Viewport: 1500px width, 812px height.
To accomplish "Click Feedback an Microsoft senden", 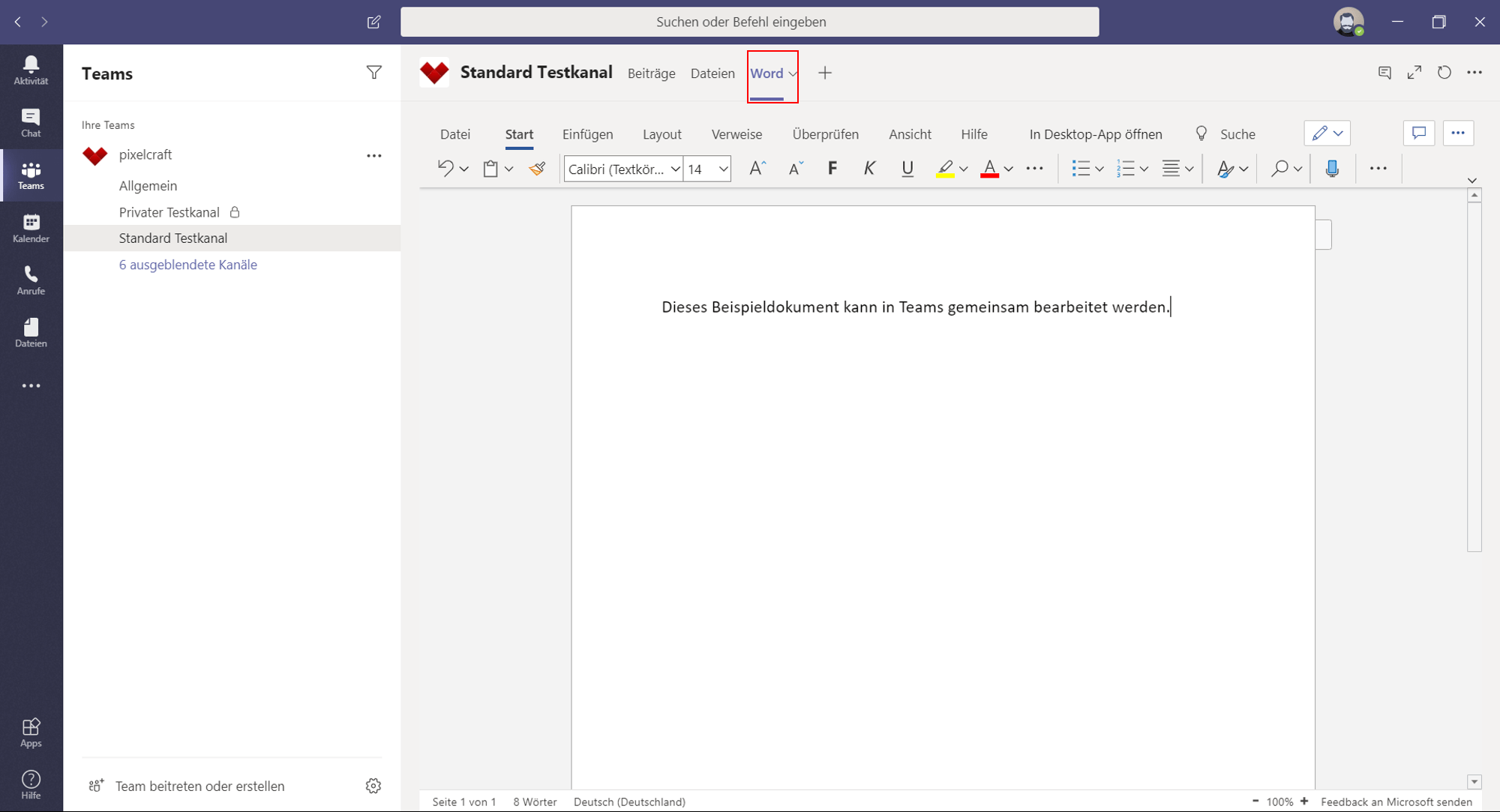I will 1396,802.
